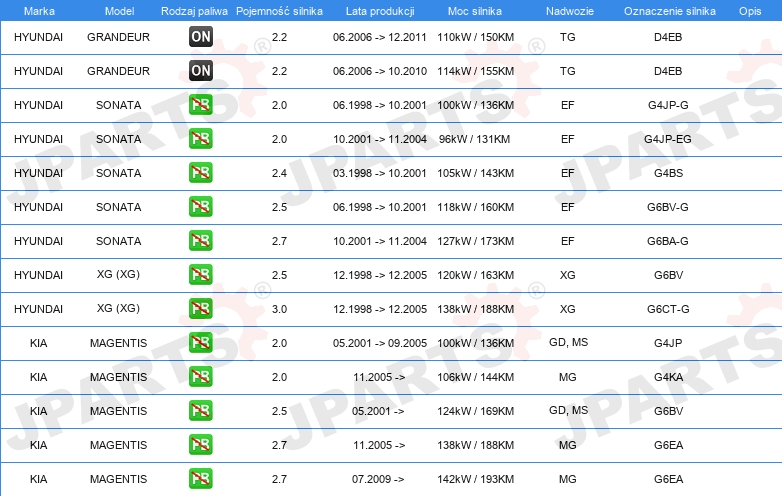Click petrol icon in XG 2.5 G6BV row
782x496 pixels.
(201, 274)
